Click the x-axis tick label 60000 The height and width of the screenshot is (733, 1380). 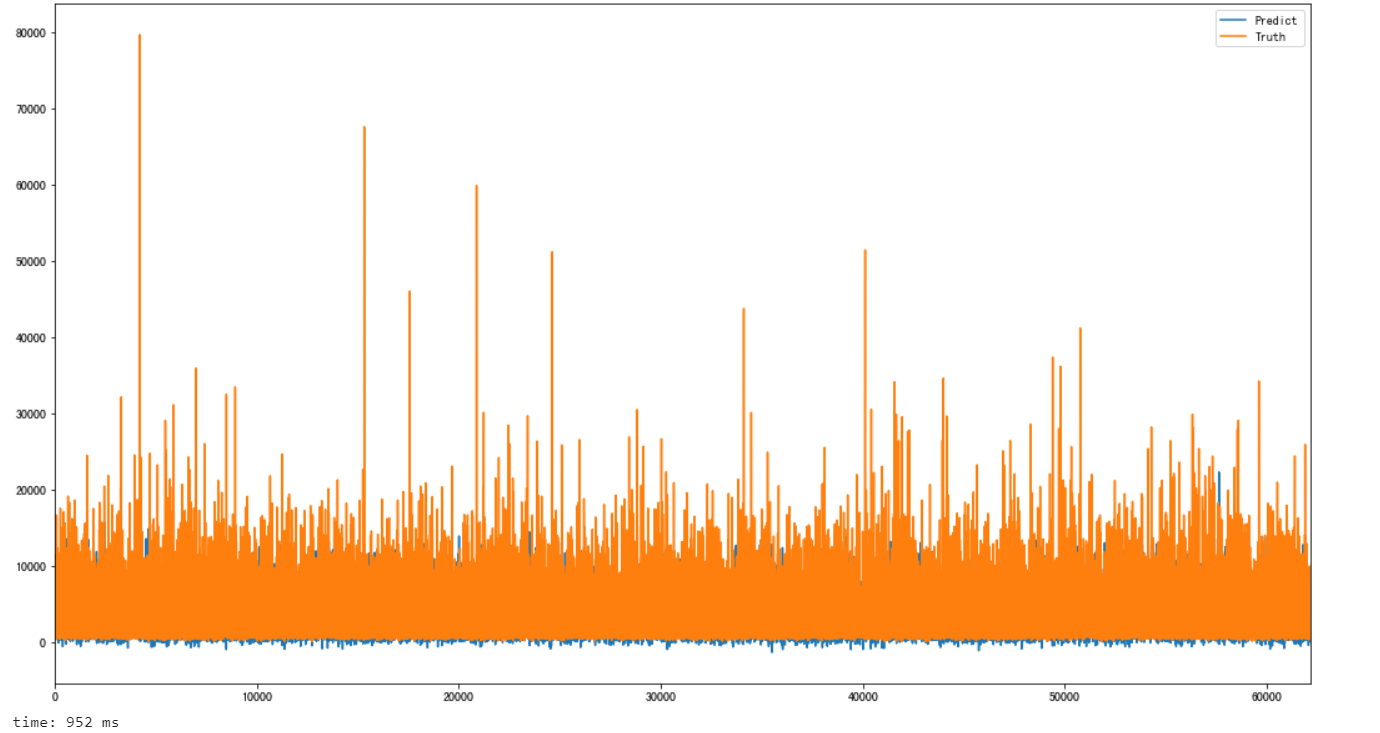pos(1267,696)
